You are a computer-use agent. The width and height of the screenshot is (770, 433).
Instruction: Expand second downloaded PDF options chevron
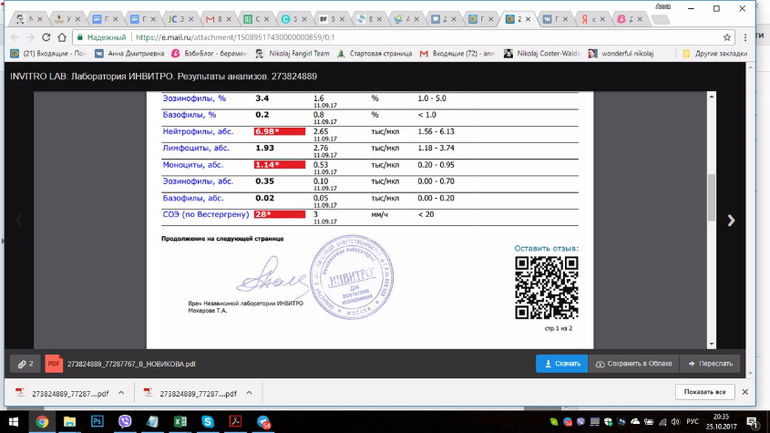[249, 393]
